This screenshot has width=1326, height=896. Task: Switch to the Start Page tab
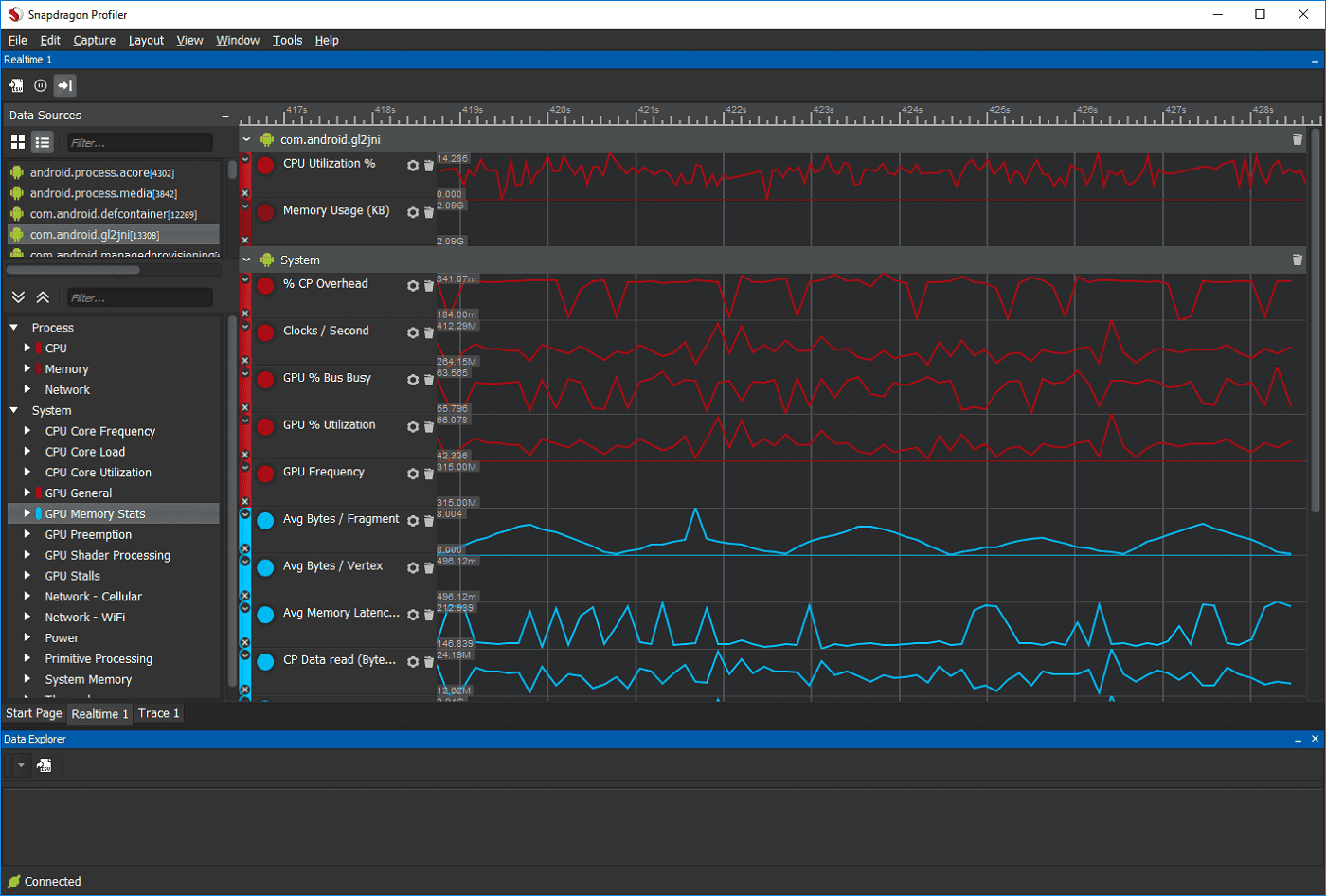(33, 713)
